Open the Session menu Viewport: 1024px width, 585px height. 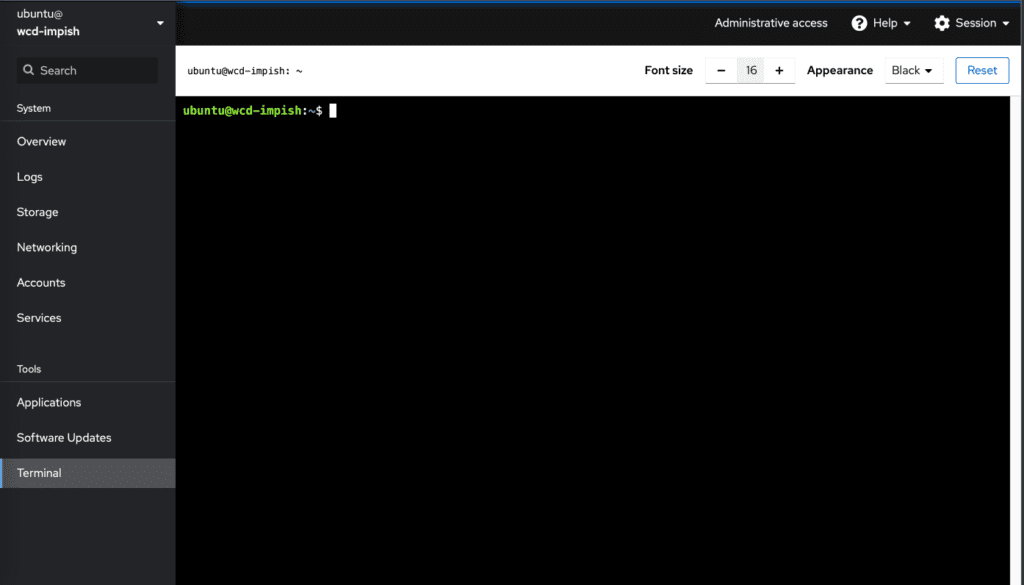tap(972, 23)
